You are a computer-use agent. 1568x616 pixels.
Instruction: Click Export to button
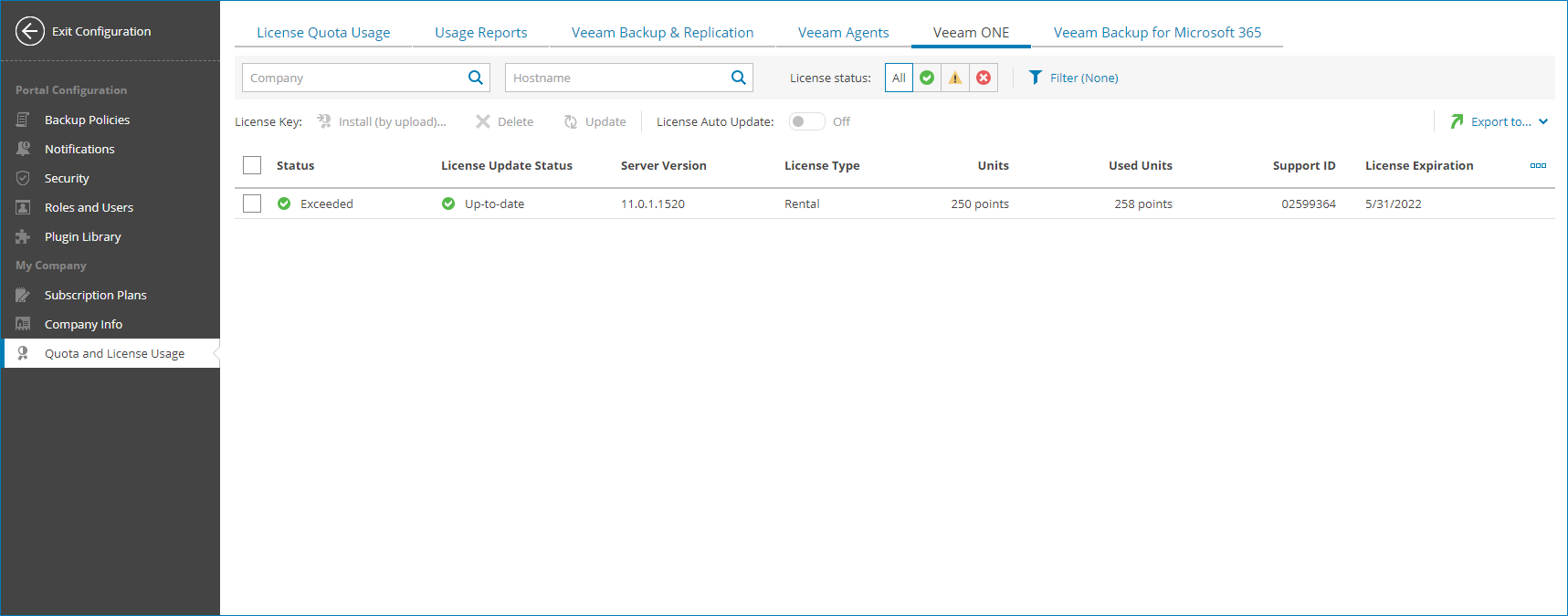pyautogui.click(x=1499, y=121)
